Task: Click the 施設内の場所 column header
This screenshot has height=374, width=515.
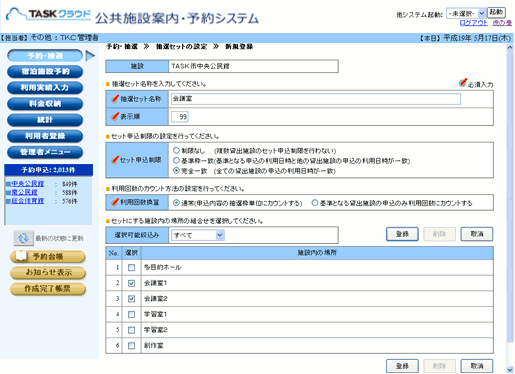Action: coord(317,253)
